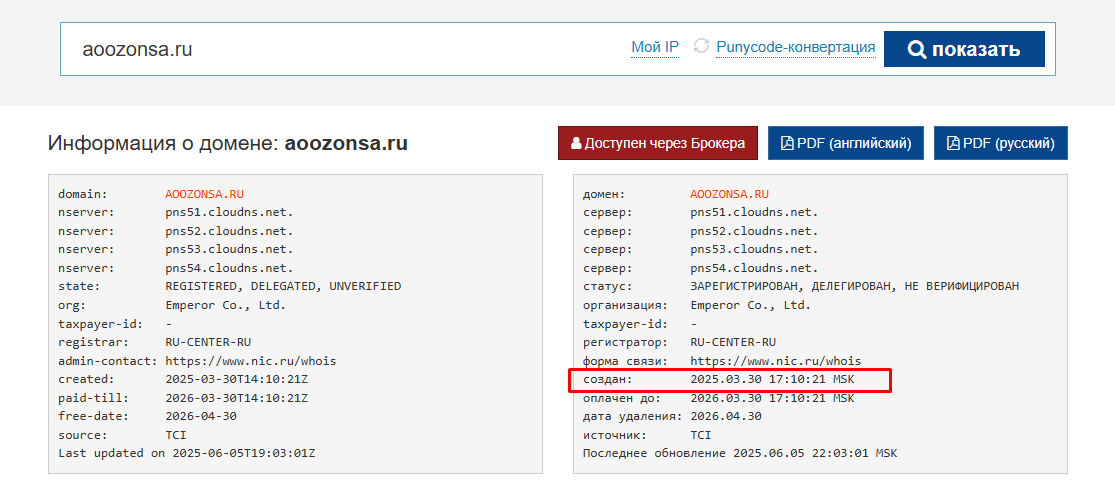Screen dimensions: 1115x493
Task: Select оплачен до value 2026.03.30 17:10:21 MSK
Action: [x=772, y=398]
